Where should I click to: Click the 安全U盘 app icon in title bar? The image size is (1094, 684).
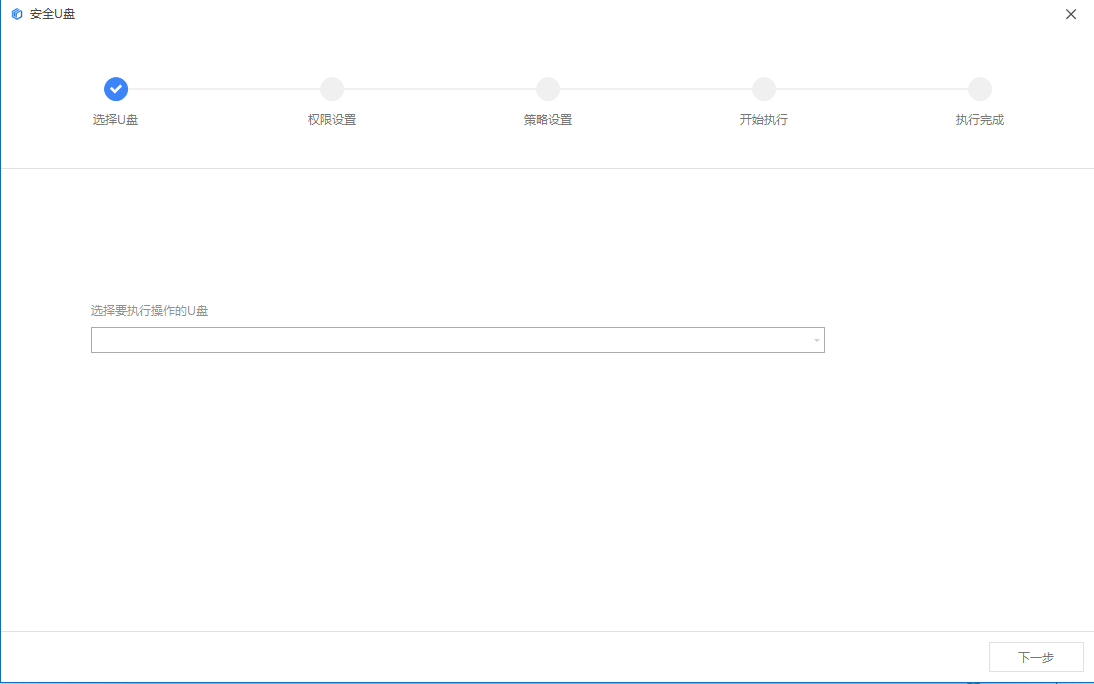[x=16, y=14]
